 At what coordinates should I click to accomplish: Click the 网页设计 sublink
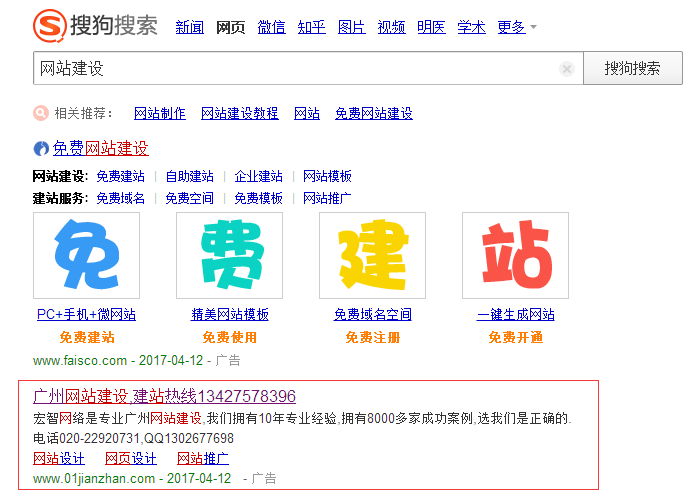coord(131,459)
